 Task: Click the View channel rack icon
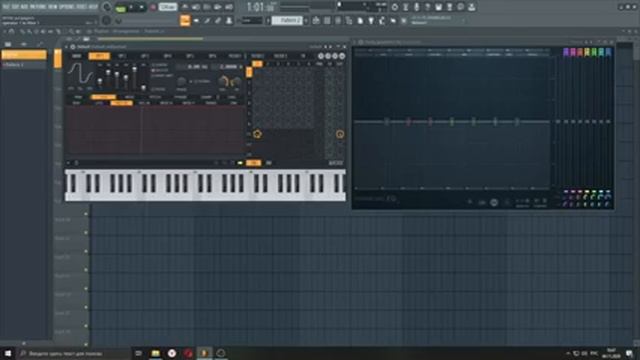coord(338,20)
